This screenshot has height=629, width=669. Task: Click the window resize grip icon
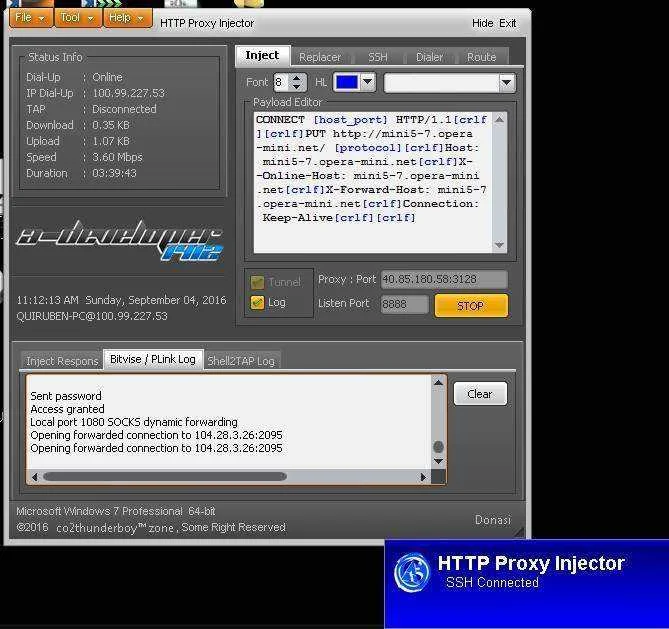(x=519, y=532)
